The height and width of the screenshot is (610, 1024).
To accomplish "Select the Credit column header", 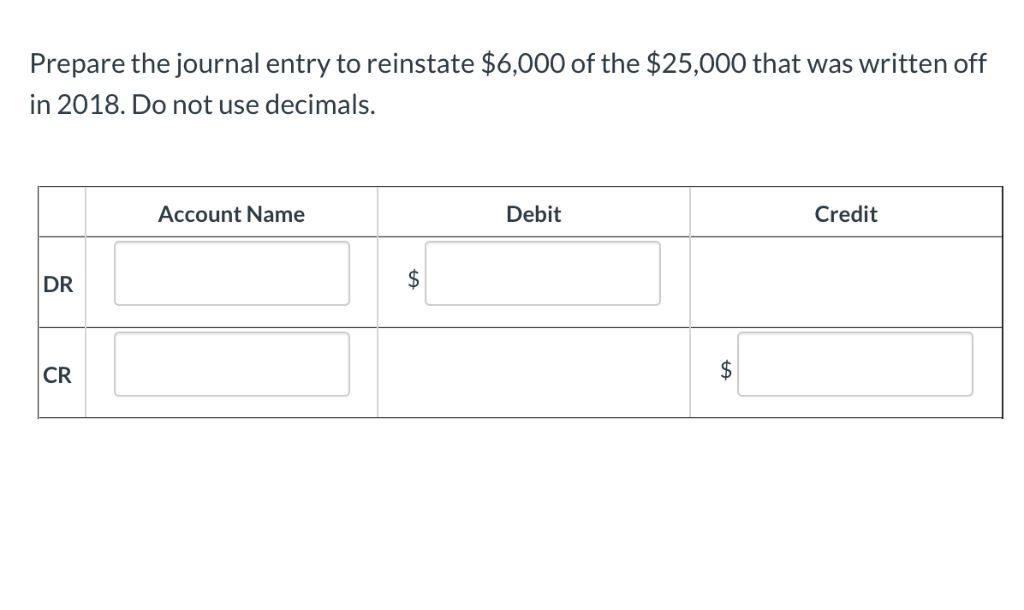I will 846,213.
